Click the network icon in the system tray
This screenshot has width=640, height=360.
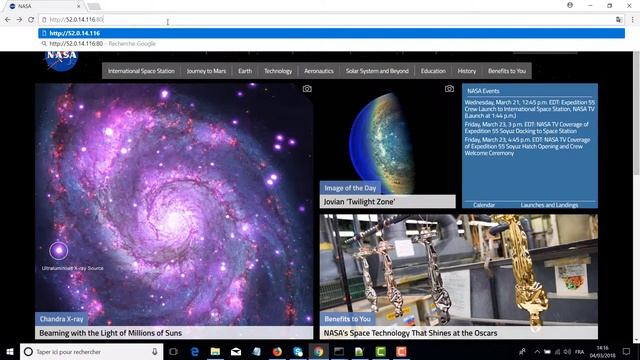click(557, 352)
